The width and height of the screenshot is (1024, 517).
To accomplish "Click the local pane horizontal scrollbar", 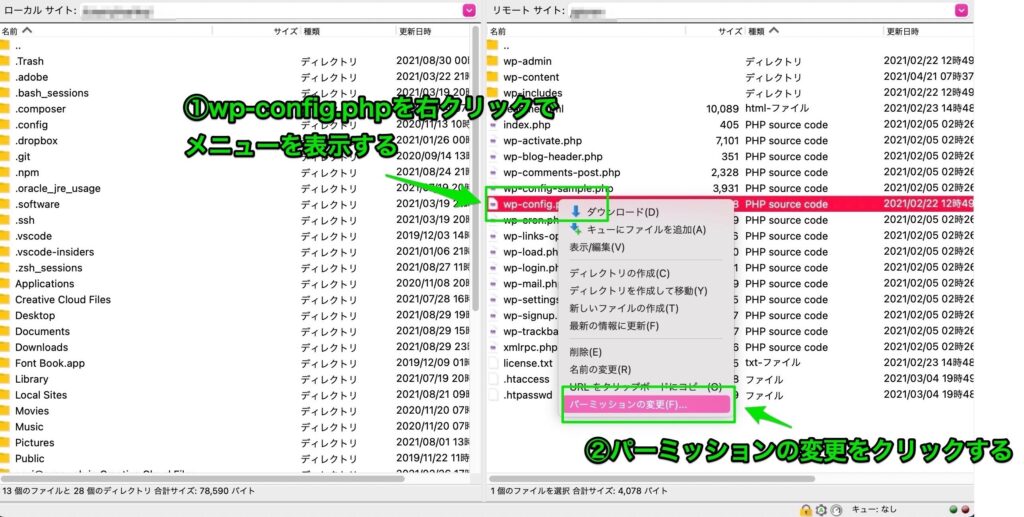I will [x=202, y=478].
